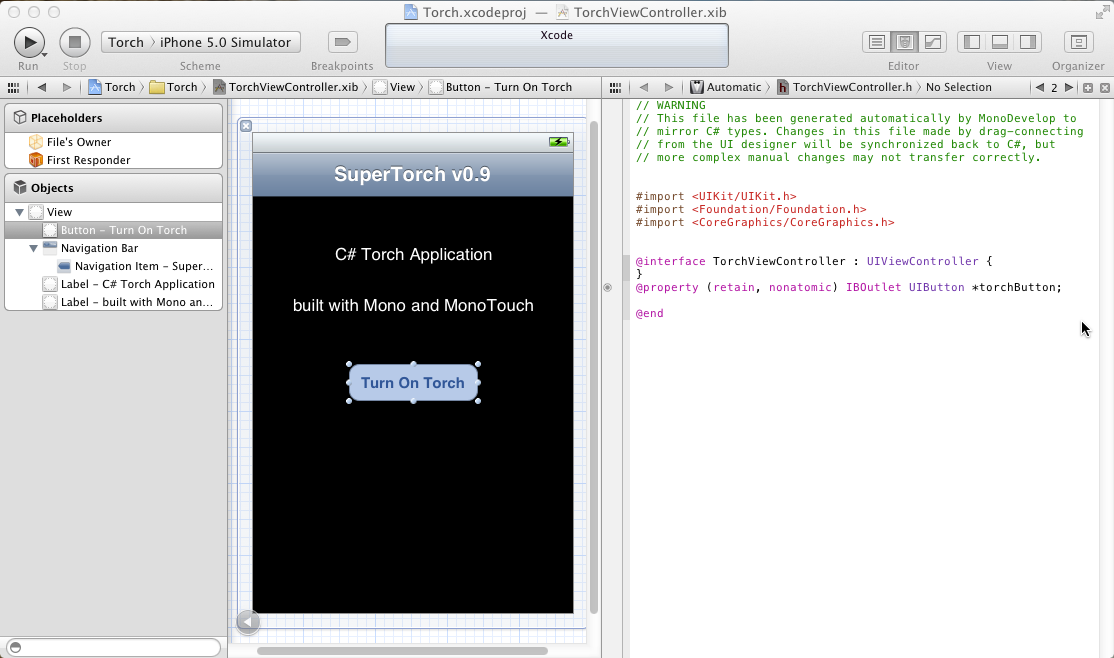This screenshot has height=658, width=1114.
Task: Hide the Navigator pane
Action: click(x=971, y=42)
